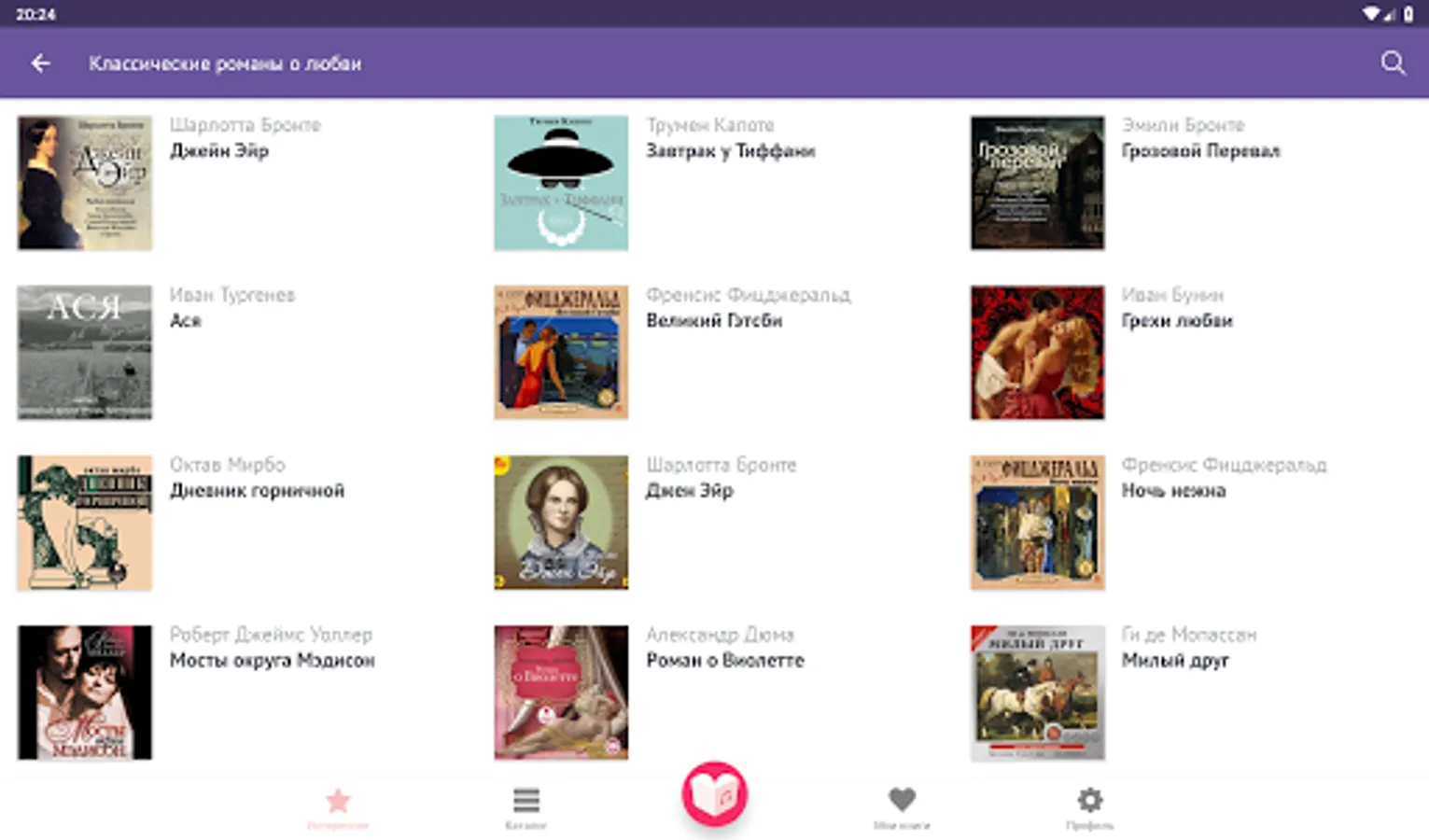Open Мои книги heart icon
This screenshot has height=840, width=1429.
coord(902,799)
